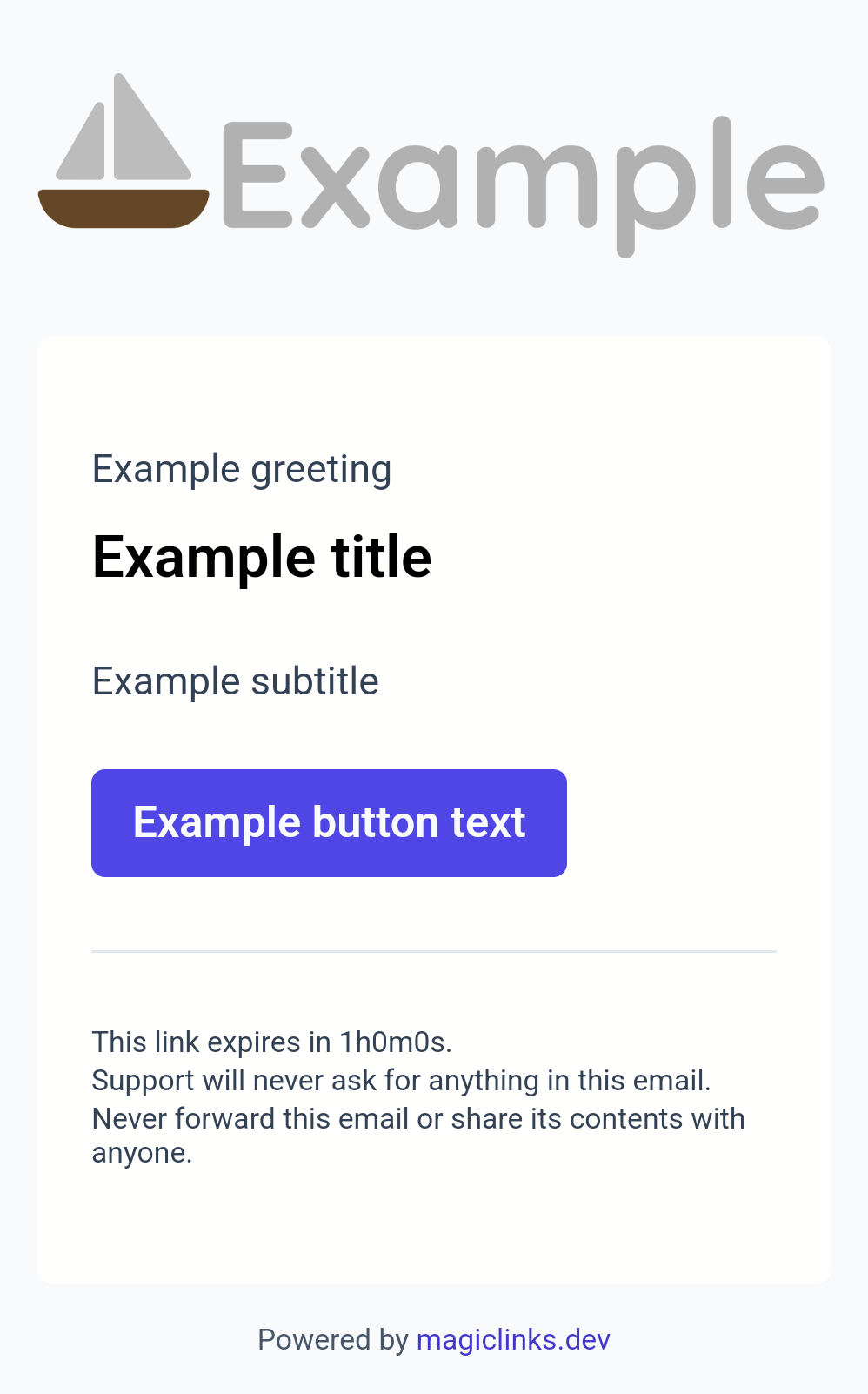This screenshot has width=868, height=1394.
Task: Click the Example title heading
Action: click(x=262, y=557)
